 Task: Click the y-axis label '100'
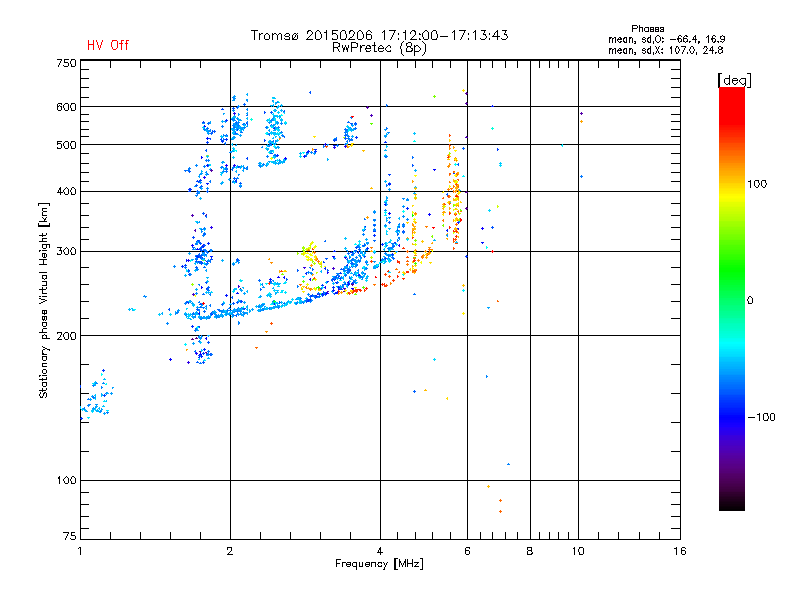click(x=66, y=481)
